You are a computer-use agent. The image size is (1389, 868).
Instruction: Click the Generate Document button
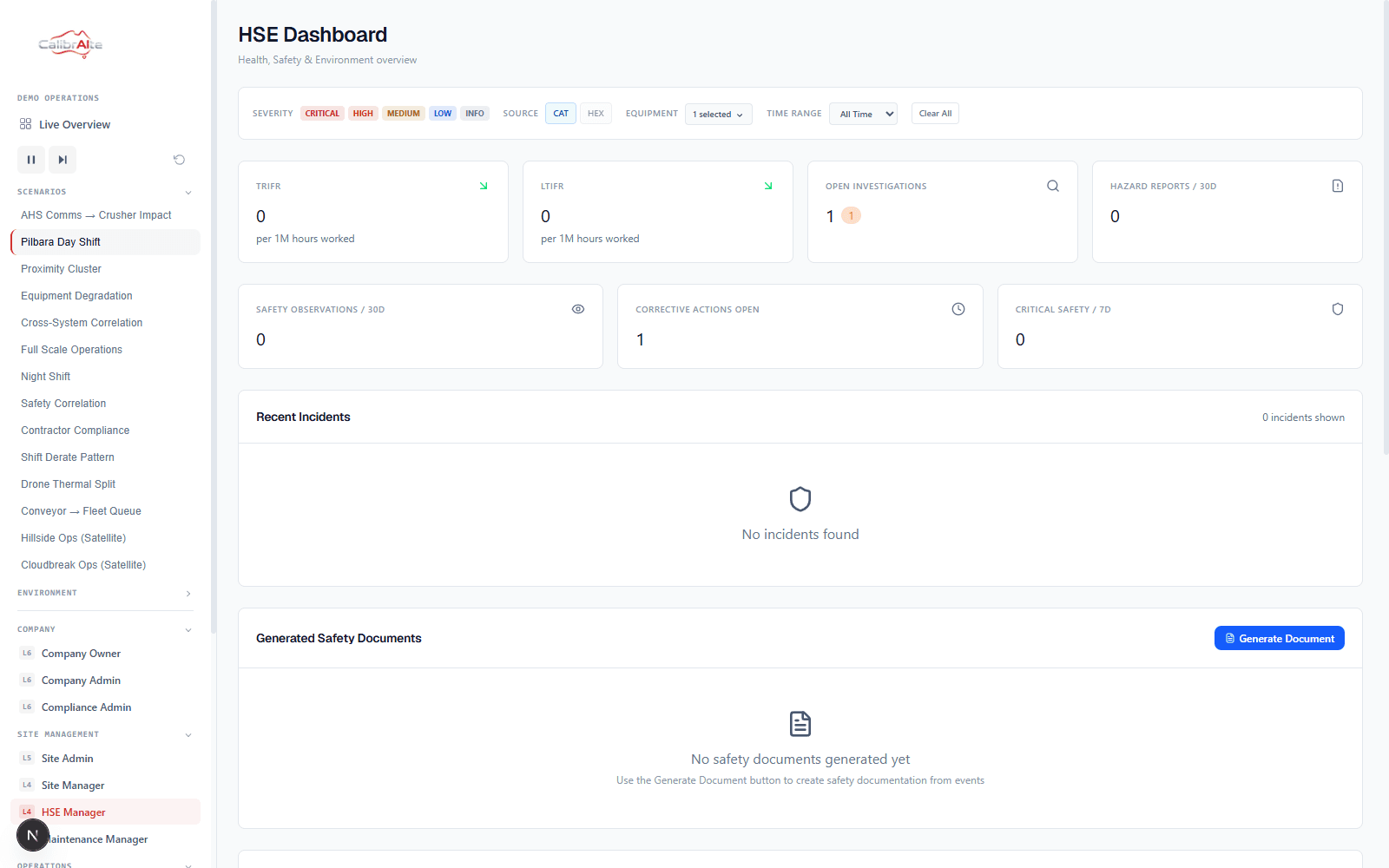1280,638
